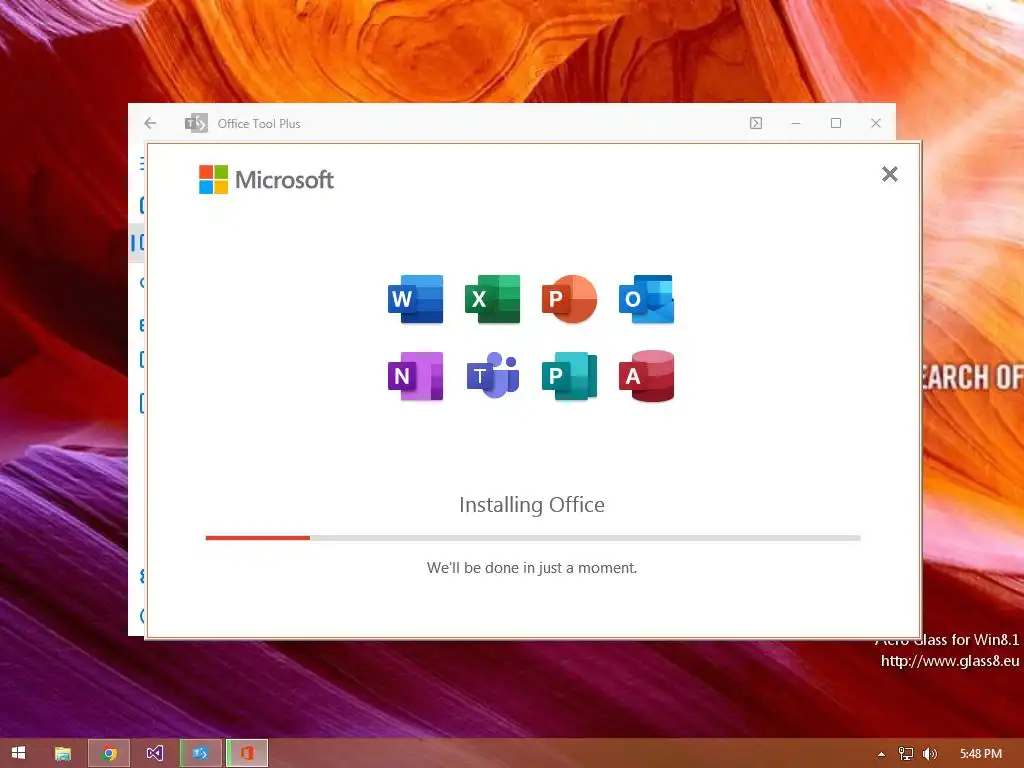The width and height of the screenshot is (1024, 768).
Task: Click the 5:48 PM taskbar clock
Action: [x=981, y=754]
